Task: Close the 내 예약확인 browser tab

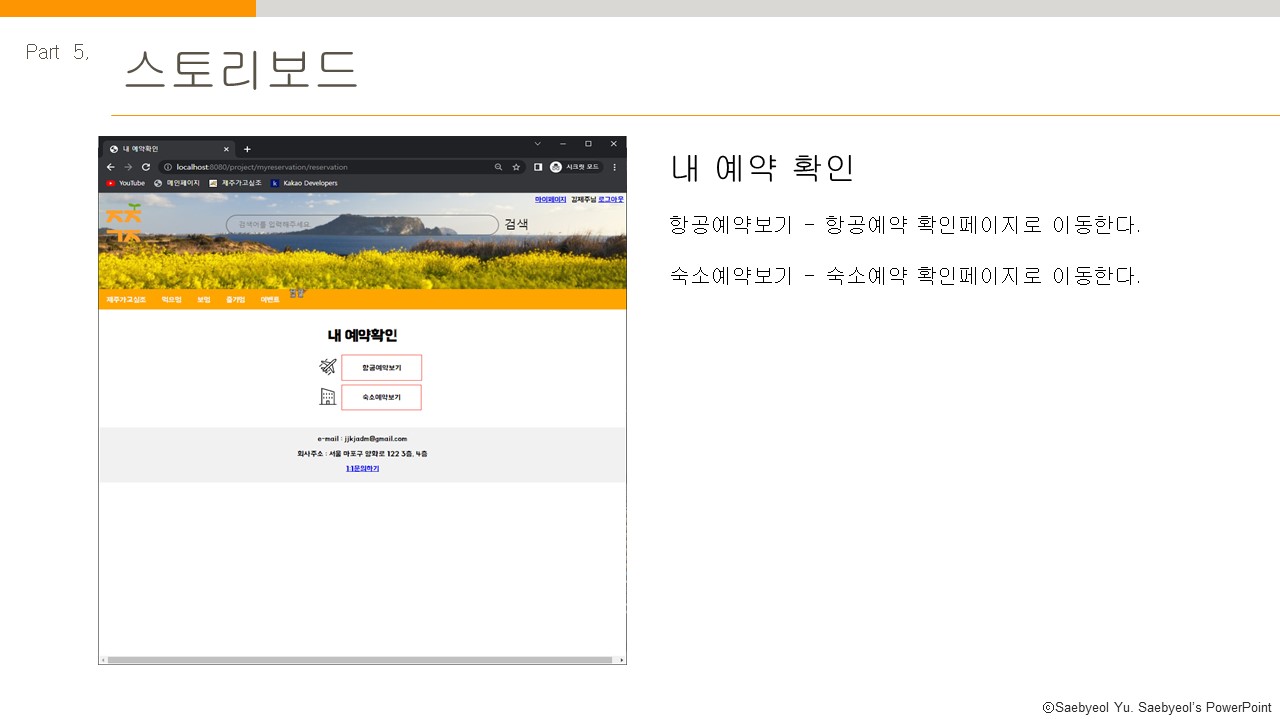Action: tap(226, 149)
